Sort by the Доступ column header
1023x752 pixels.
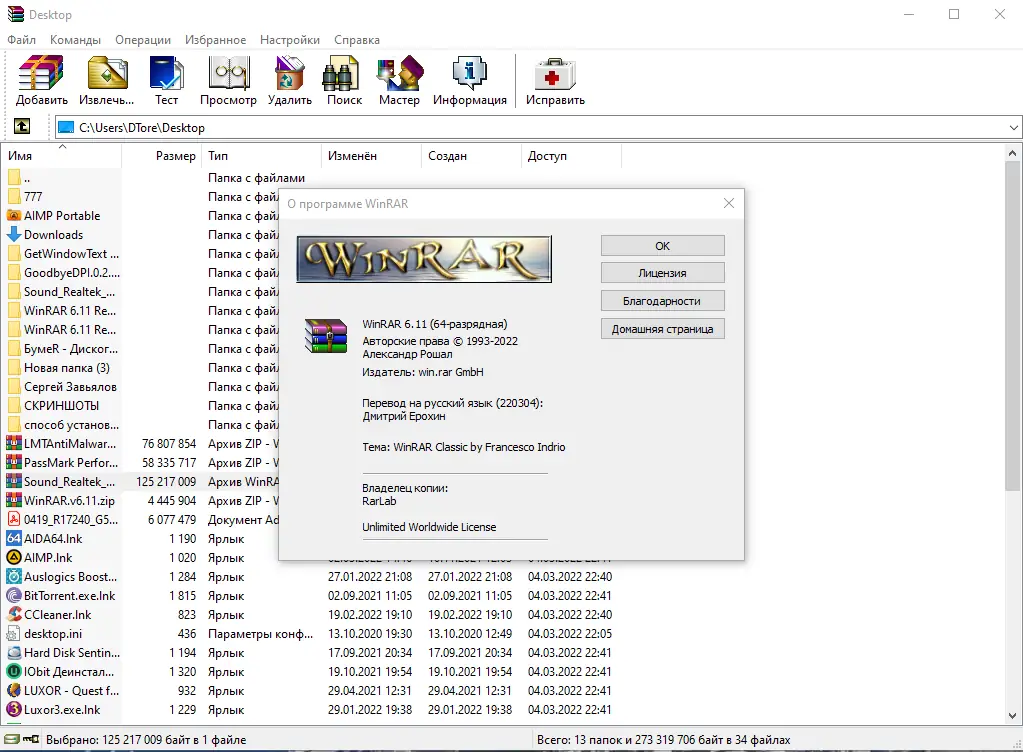coord(572,156)
